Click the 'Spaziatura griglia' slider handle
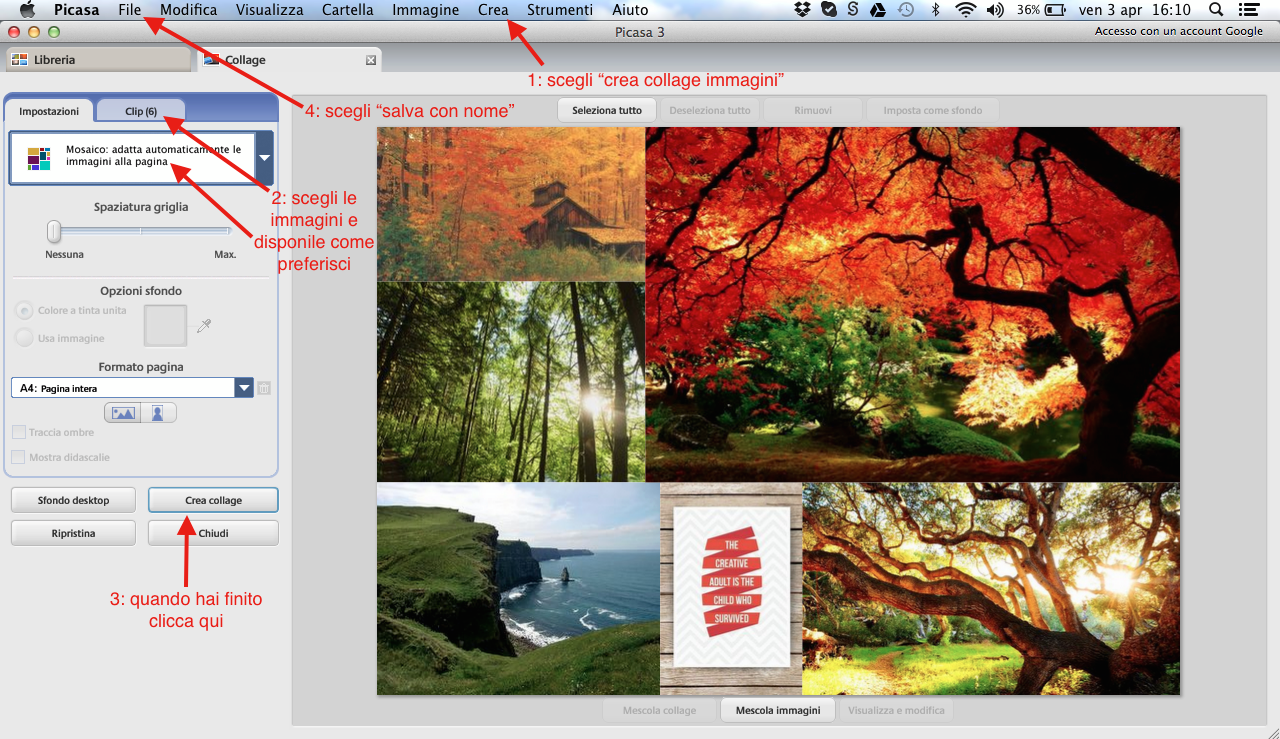Screen dimensions: 1280x739 [54, 231]
